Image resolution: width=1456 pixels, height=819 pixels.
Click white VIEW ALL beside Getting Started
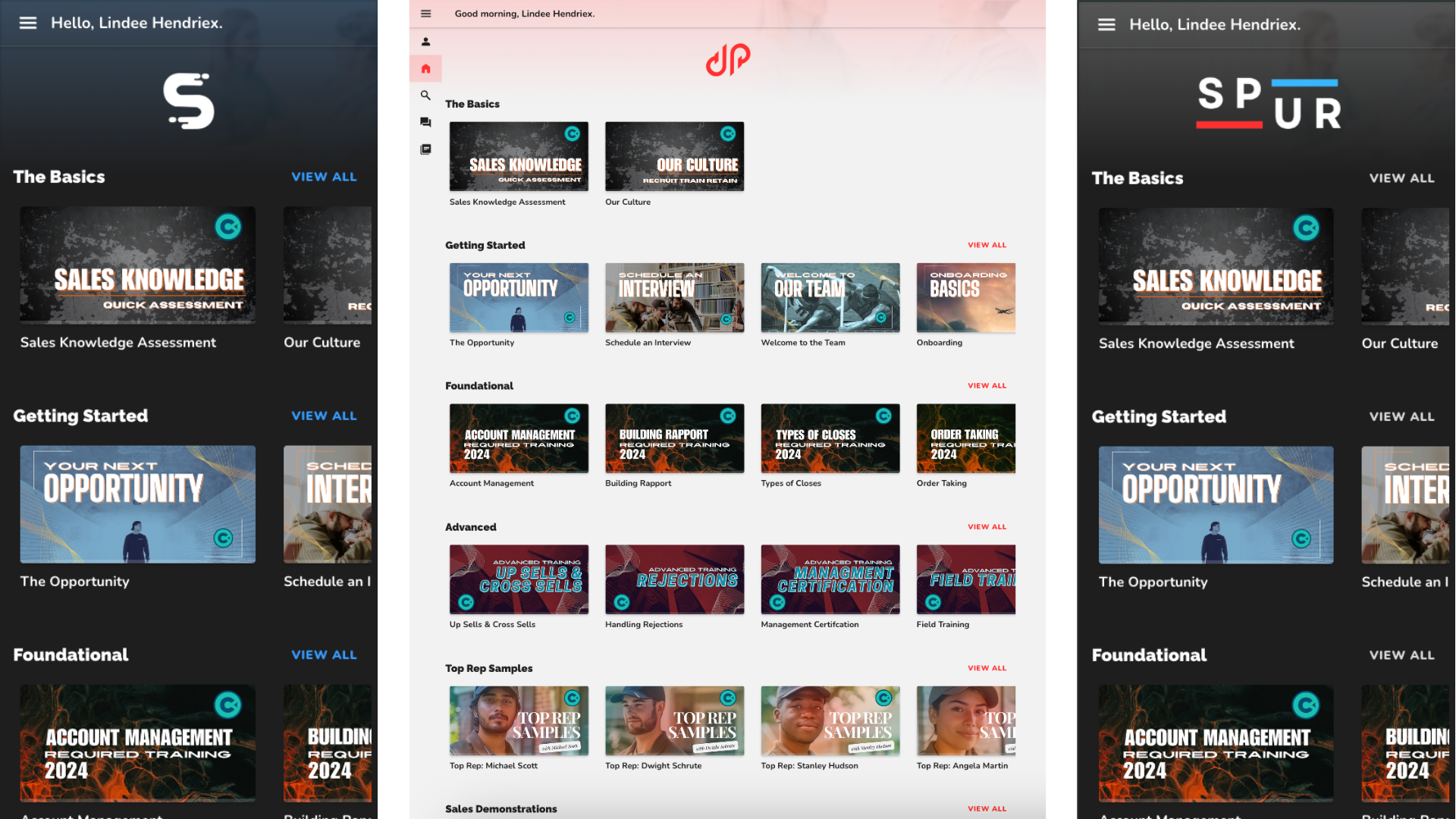1401,416
